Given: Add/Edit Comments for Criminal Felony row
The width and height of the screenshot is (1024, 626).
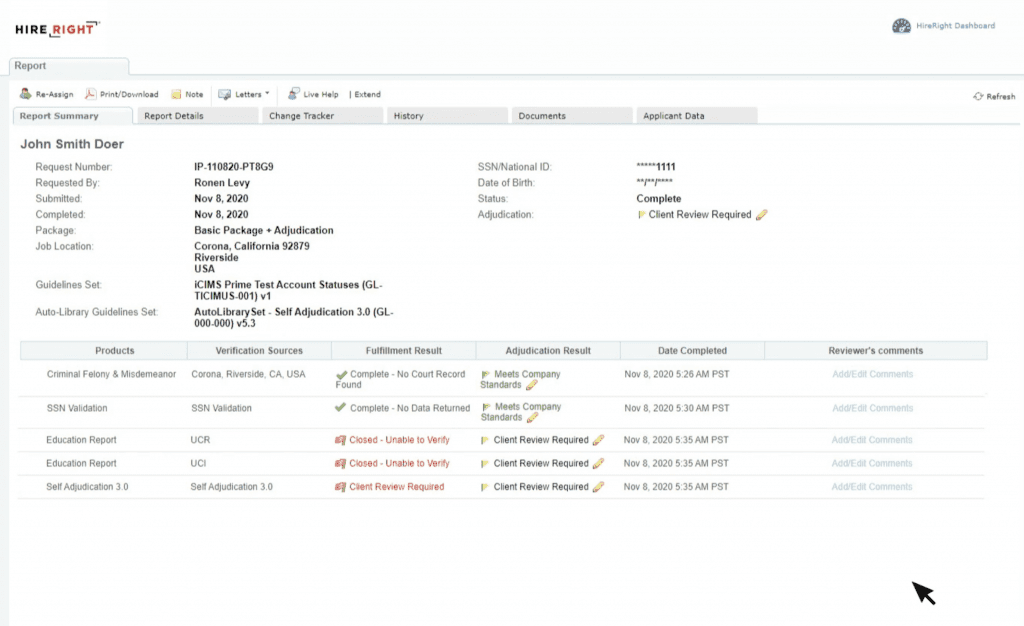Looking at the screenshot, I should pos(872,375).
